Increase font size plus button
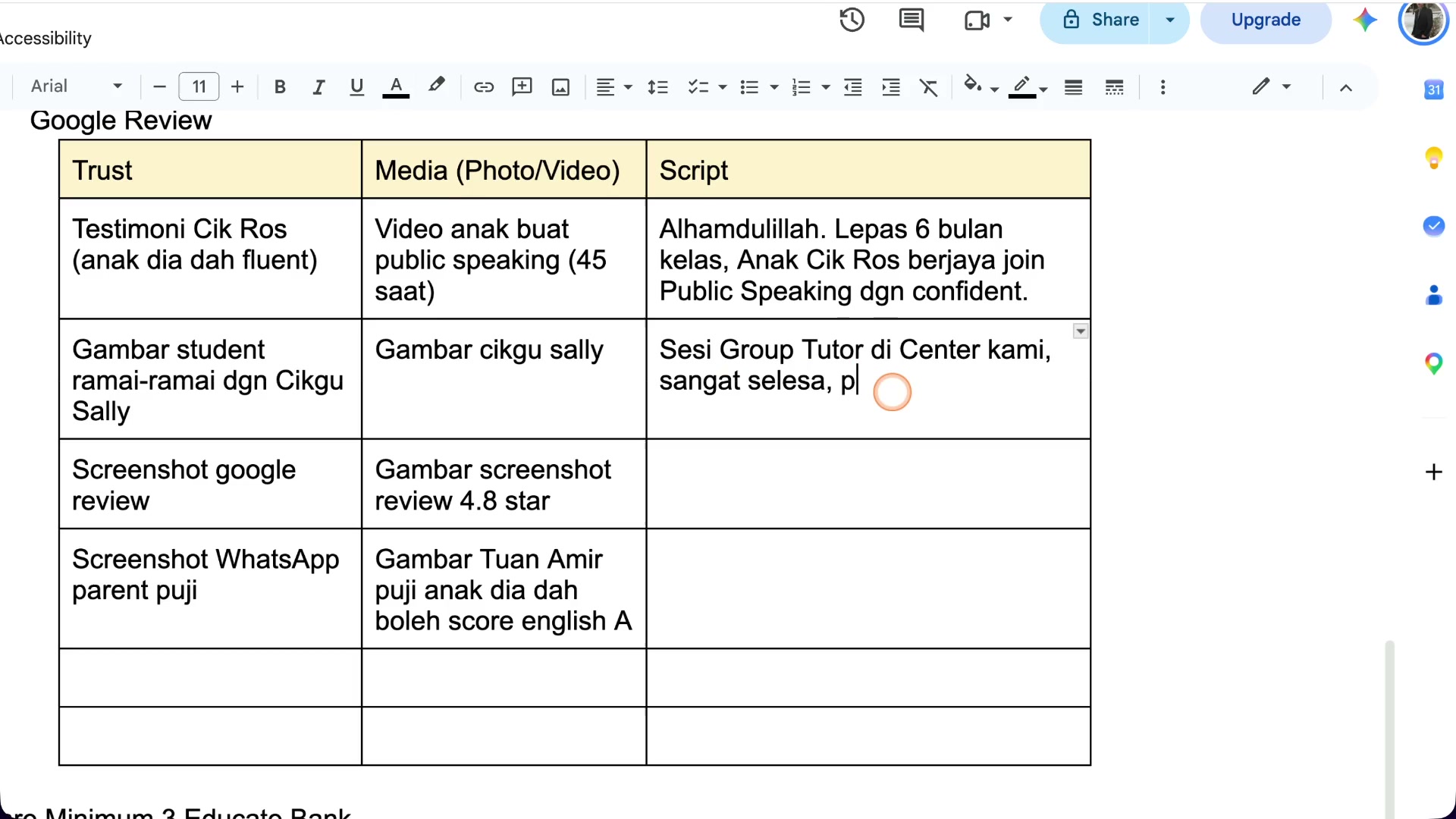The height and width of the screenshot is (819, 1456). tap(237, 86)
